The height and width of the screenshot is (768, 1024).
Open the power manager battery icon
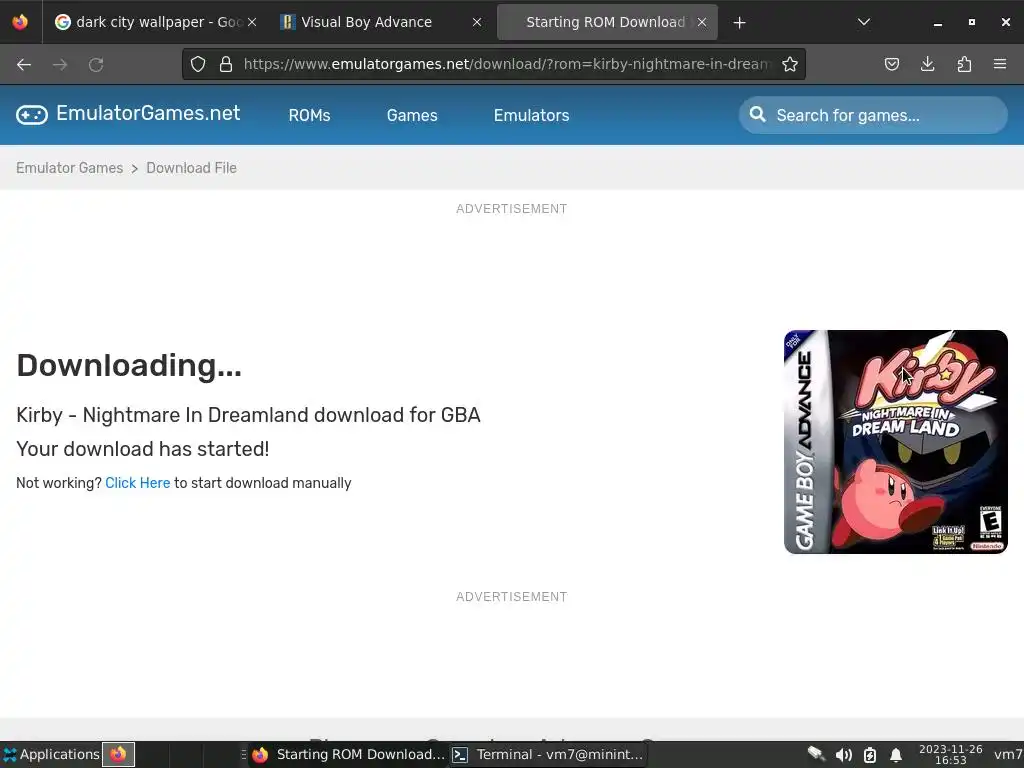[x=870, y=755]
